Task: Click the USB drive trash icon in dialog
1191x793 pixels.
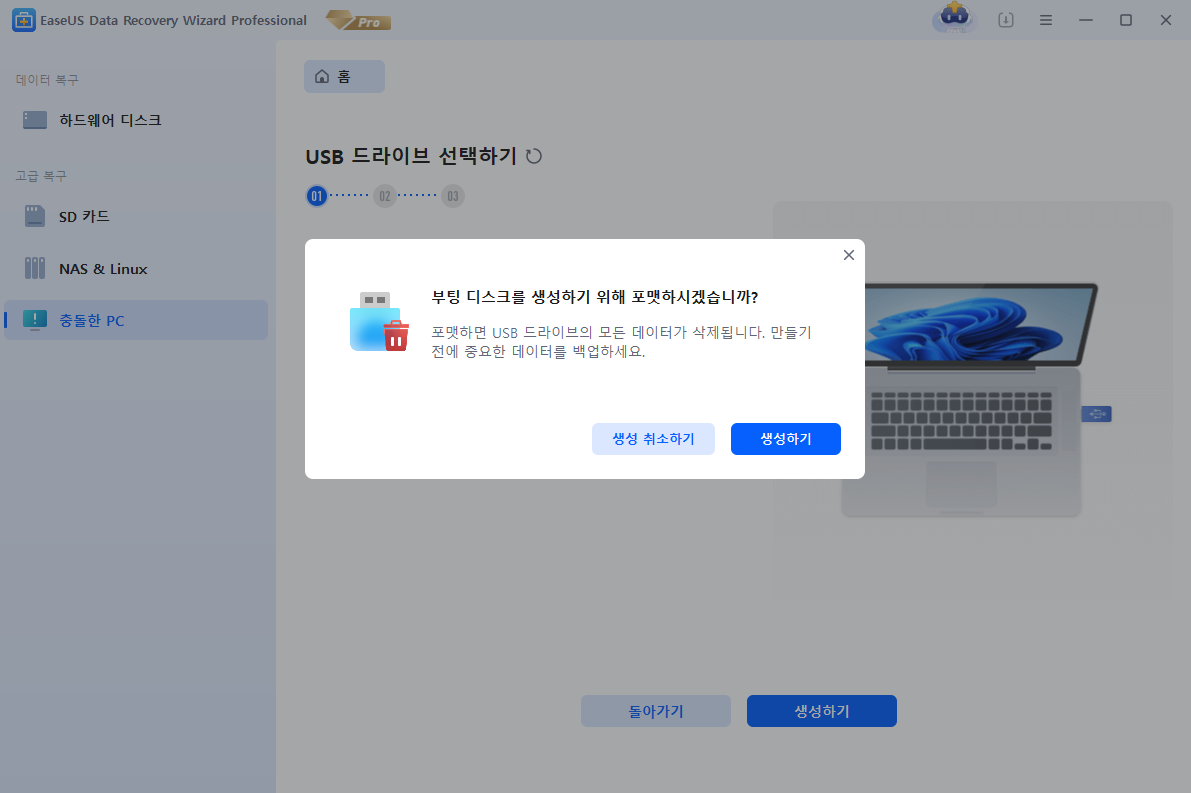Action: tap(379, 321)
